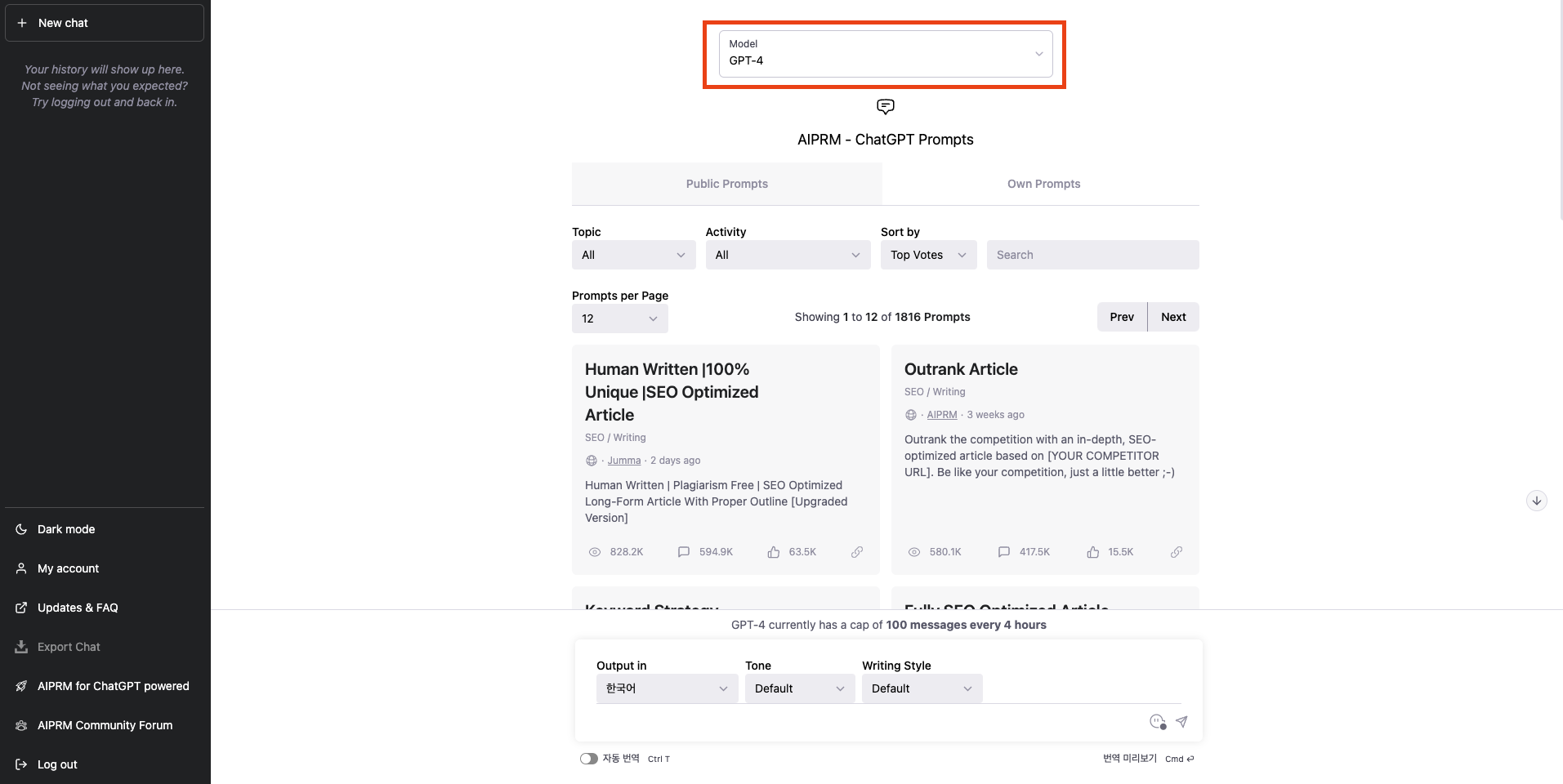The image size is (1563, 784).
Task: Click the send message paper-plane icon
Action: 1181,721
